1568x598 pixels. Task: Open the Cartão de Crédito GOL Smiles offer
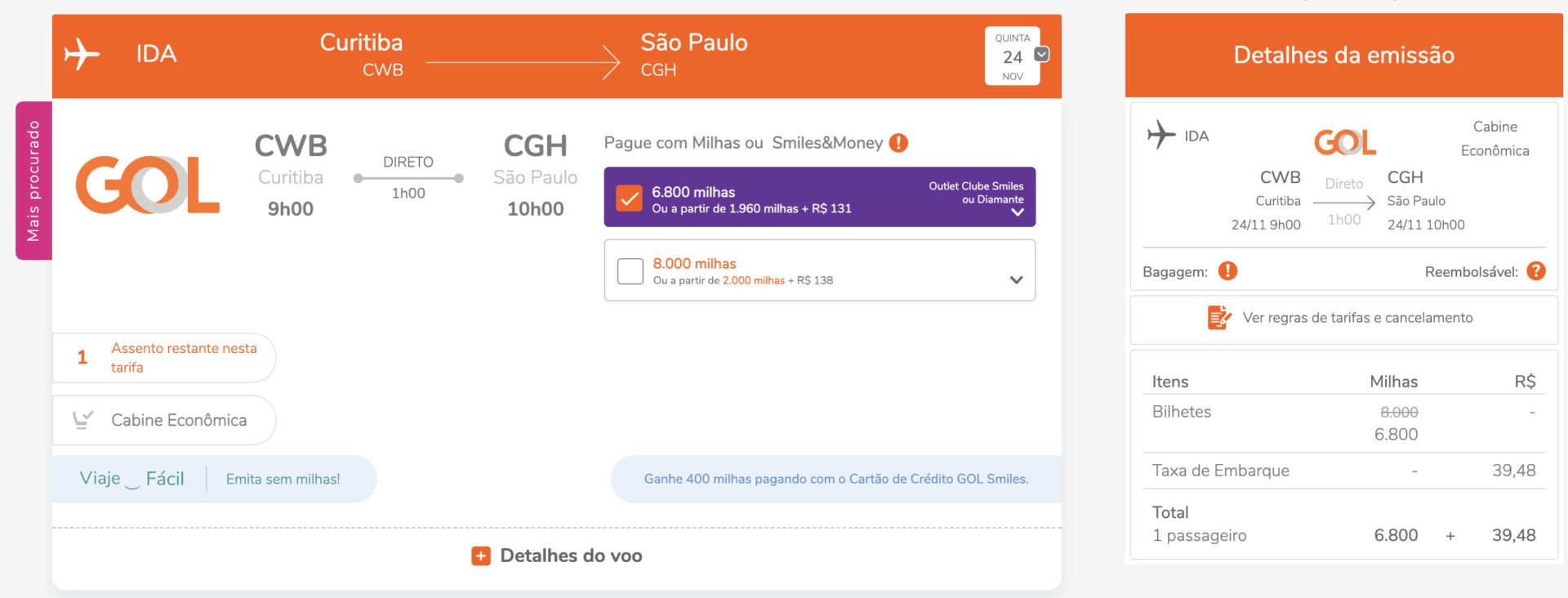point(836,479)
